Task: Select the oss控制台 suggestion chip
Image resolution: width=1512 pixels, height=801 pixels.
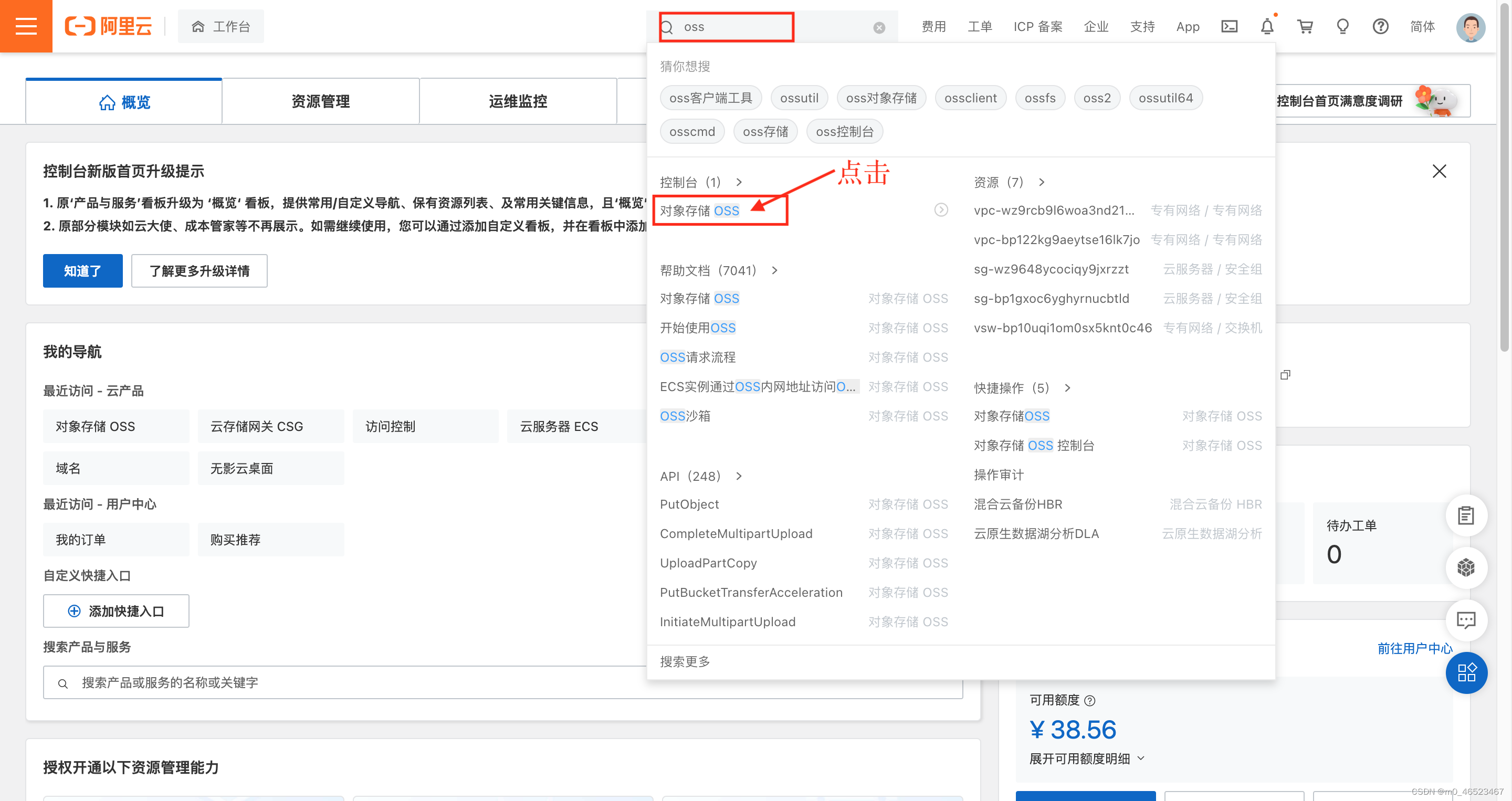Action: point(845,131)
